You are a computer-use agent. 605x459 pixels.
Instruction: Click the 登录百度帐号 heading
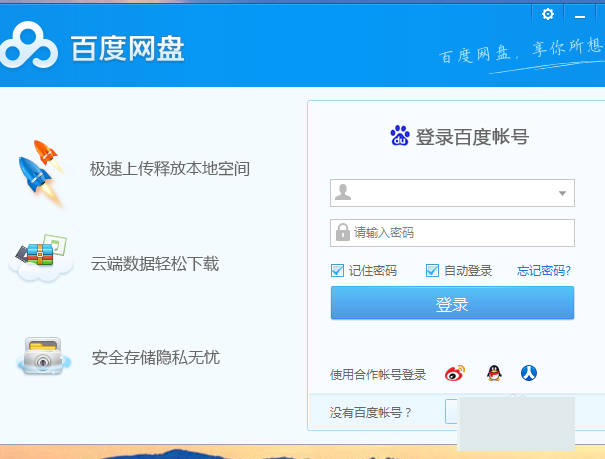472,137
